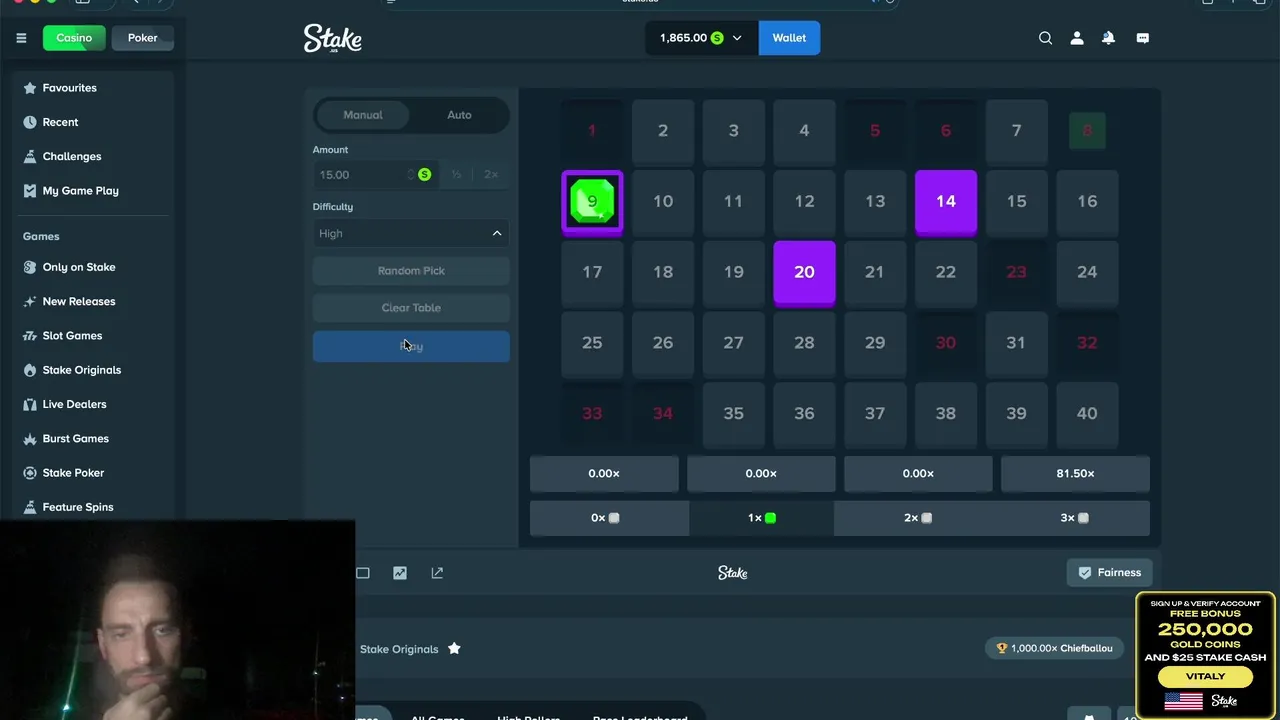Toggle tile 27 on the board
1280x720 pixels.
pyautogui.click(x=733, y=343)
